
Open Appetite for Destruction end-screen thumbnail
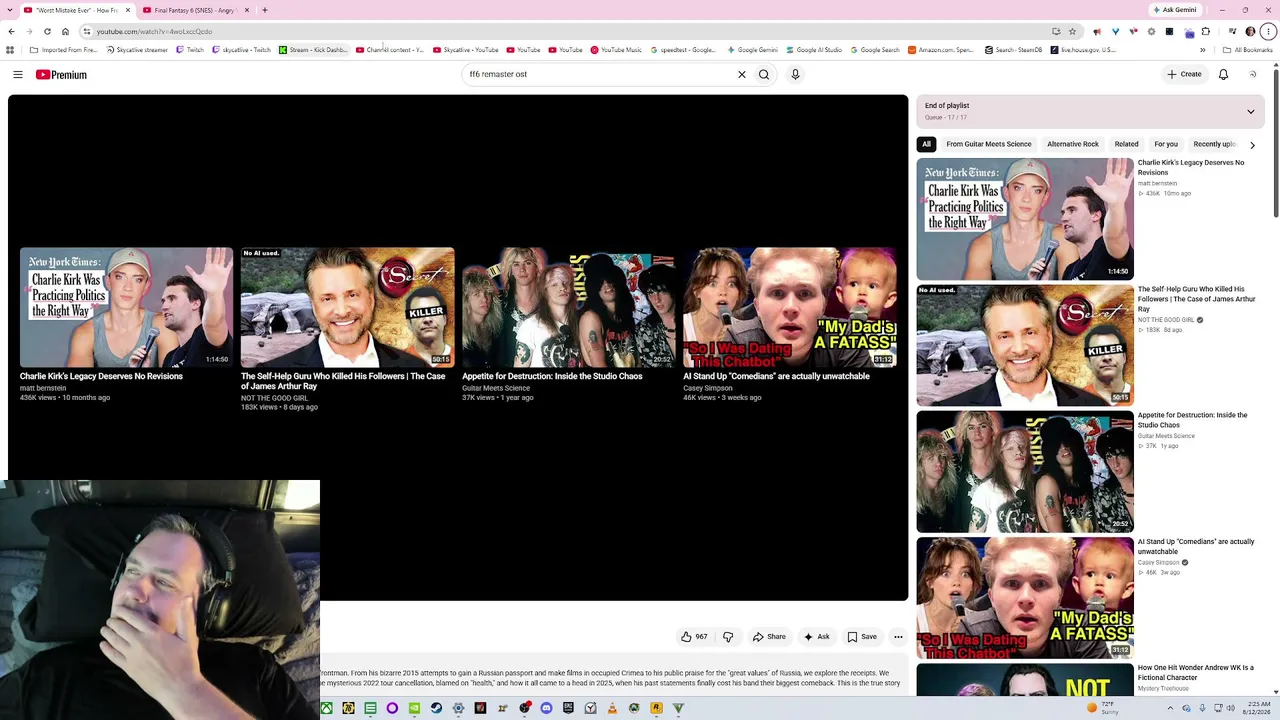(x=568, y=307)
